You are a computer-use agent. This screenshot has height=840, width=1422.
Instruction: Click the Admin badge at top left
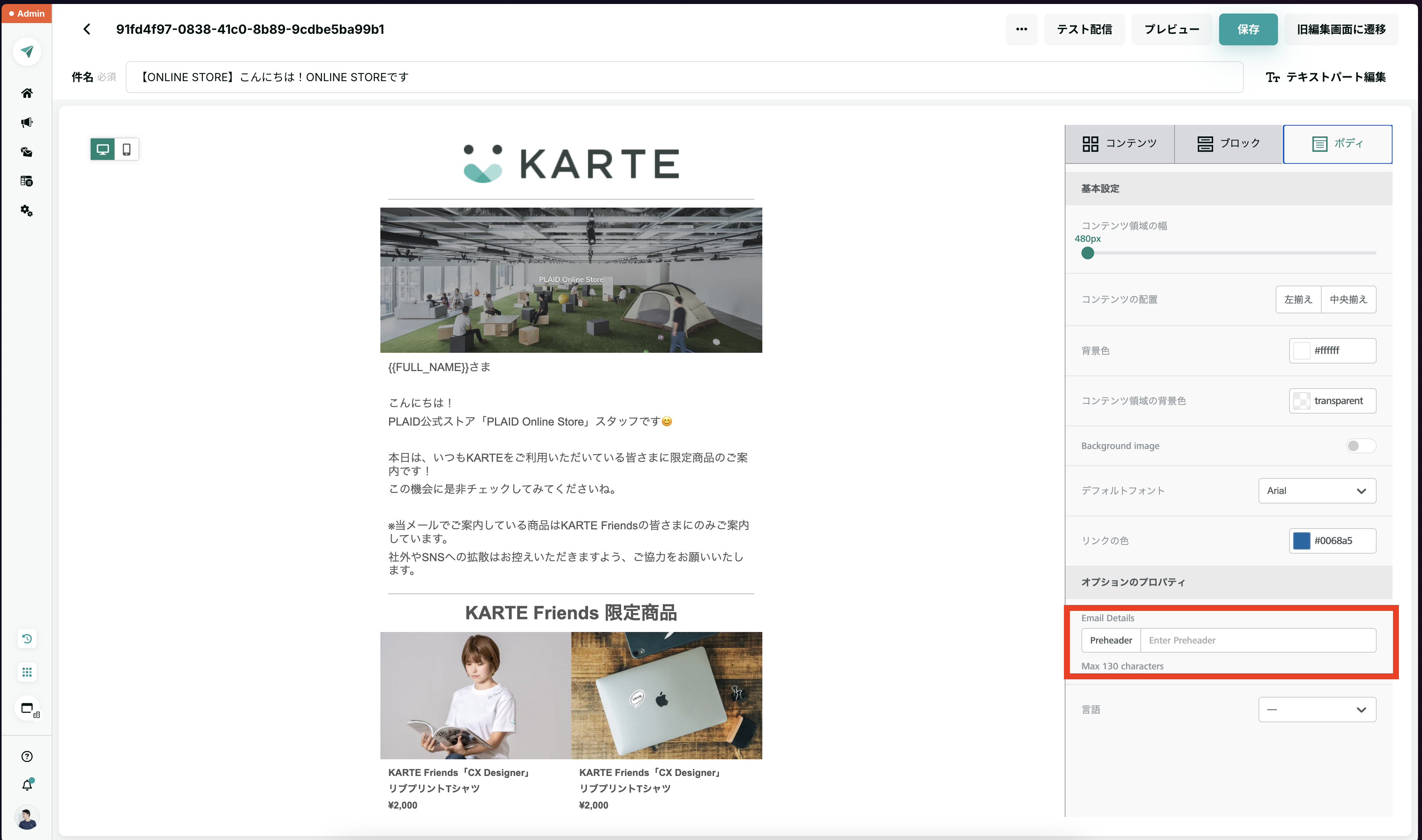27,13
